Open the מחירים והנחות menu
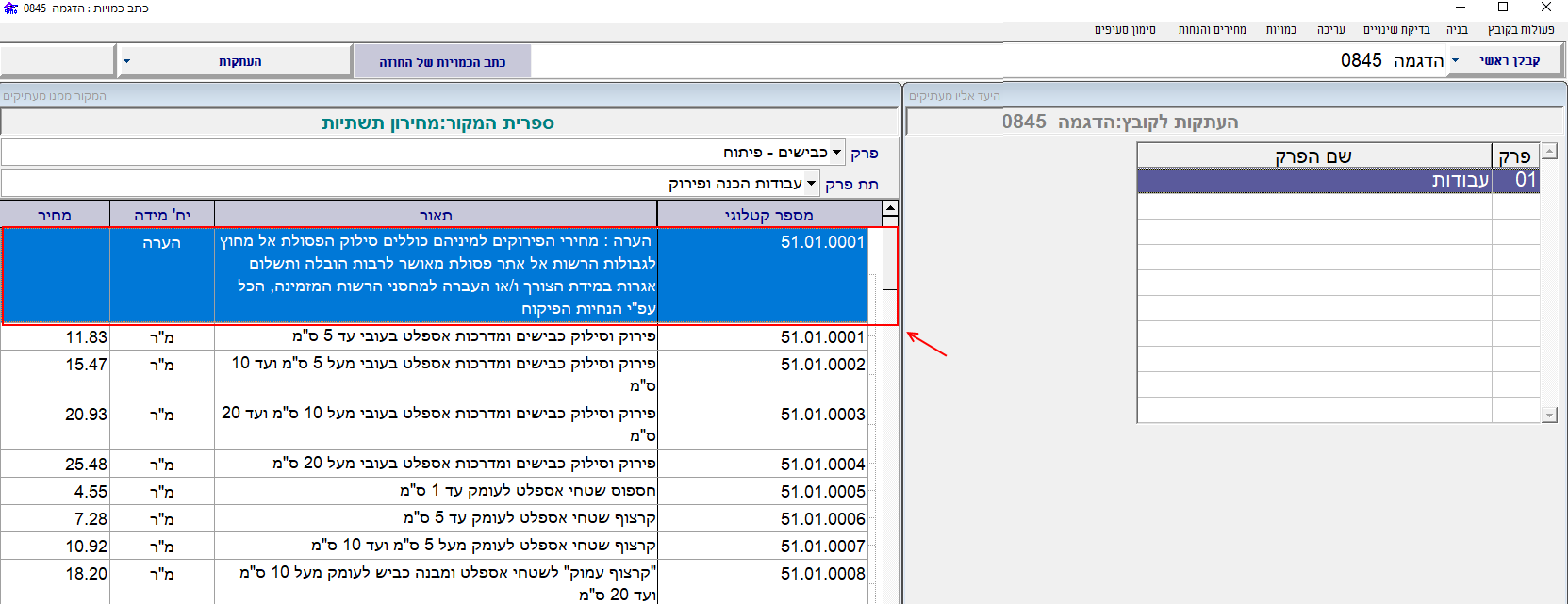Image resolution: width=1568 pixels, height=604 pixels. (1212, 30)
